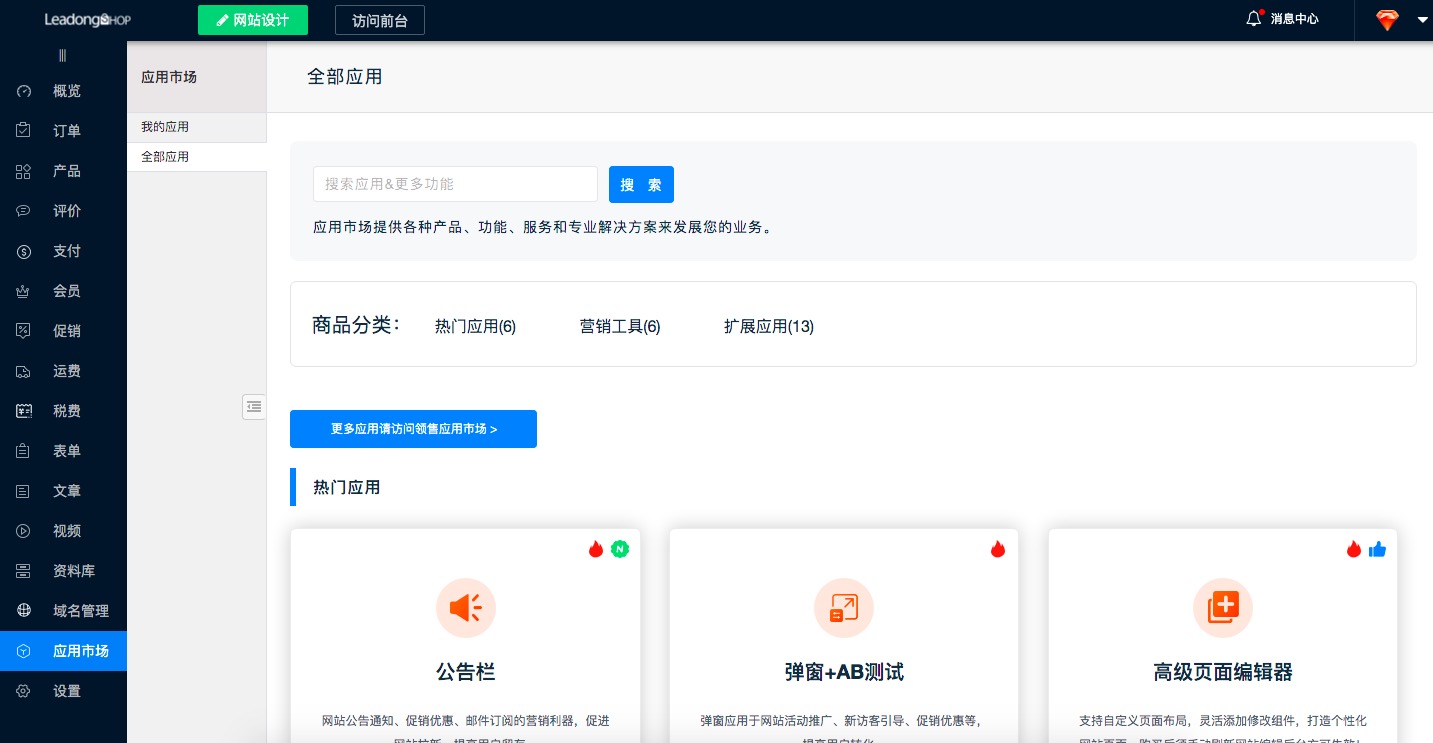The image size is (1433, 743).
Task: Click the green 网站设计 button
Action: 252,20
